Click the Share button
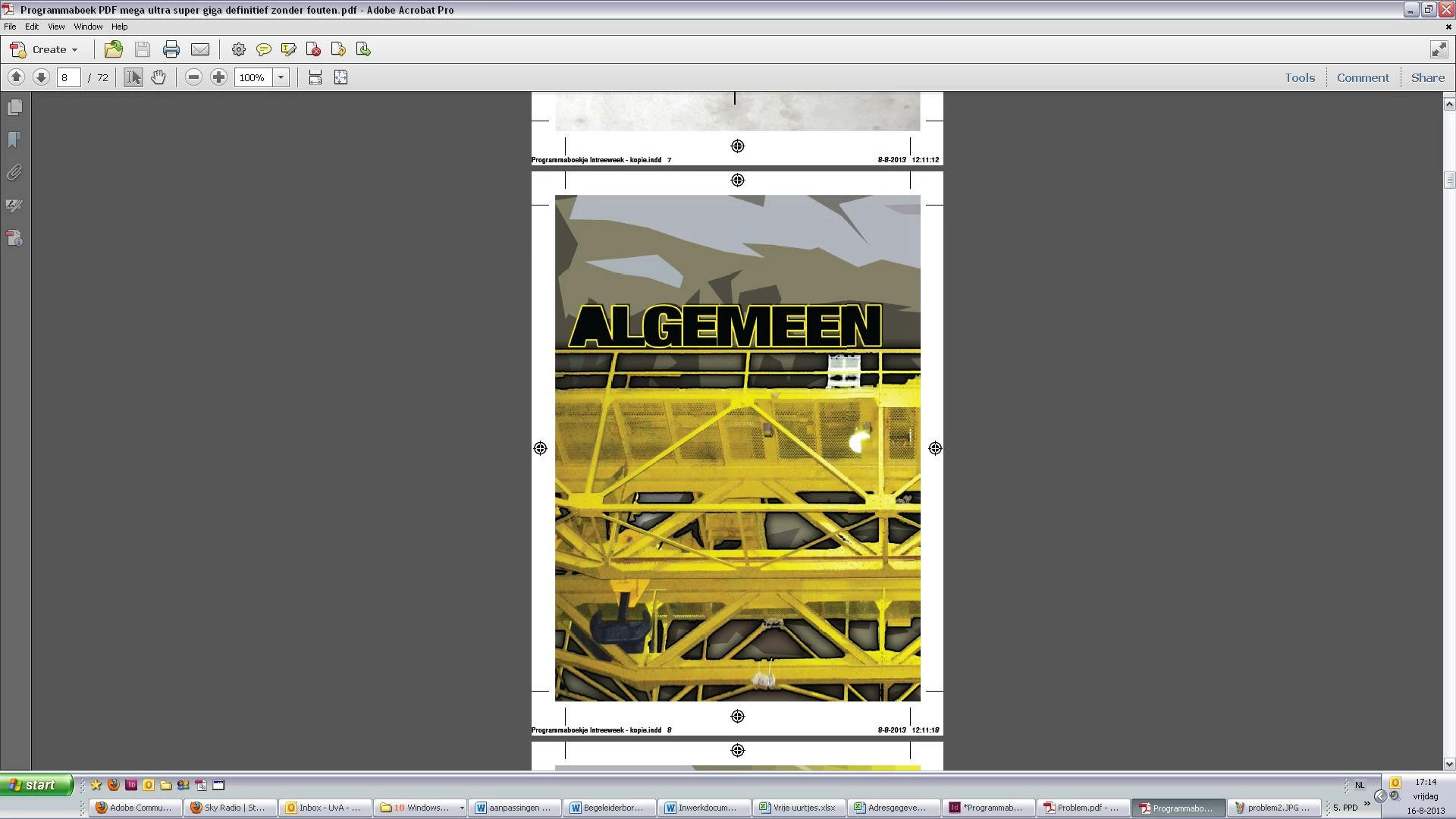 (x=1427, y=77)
